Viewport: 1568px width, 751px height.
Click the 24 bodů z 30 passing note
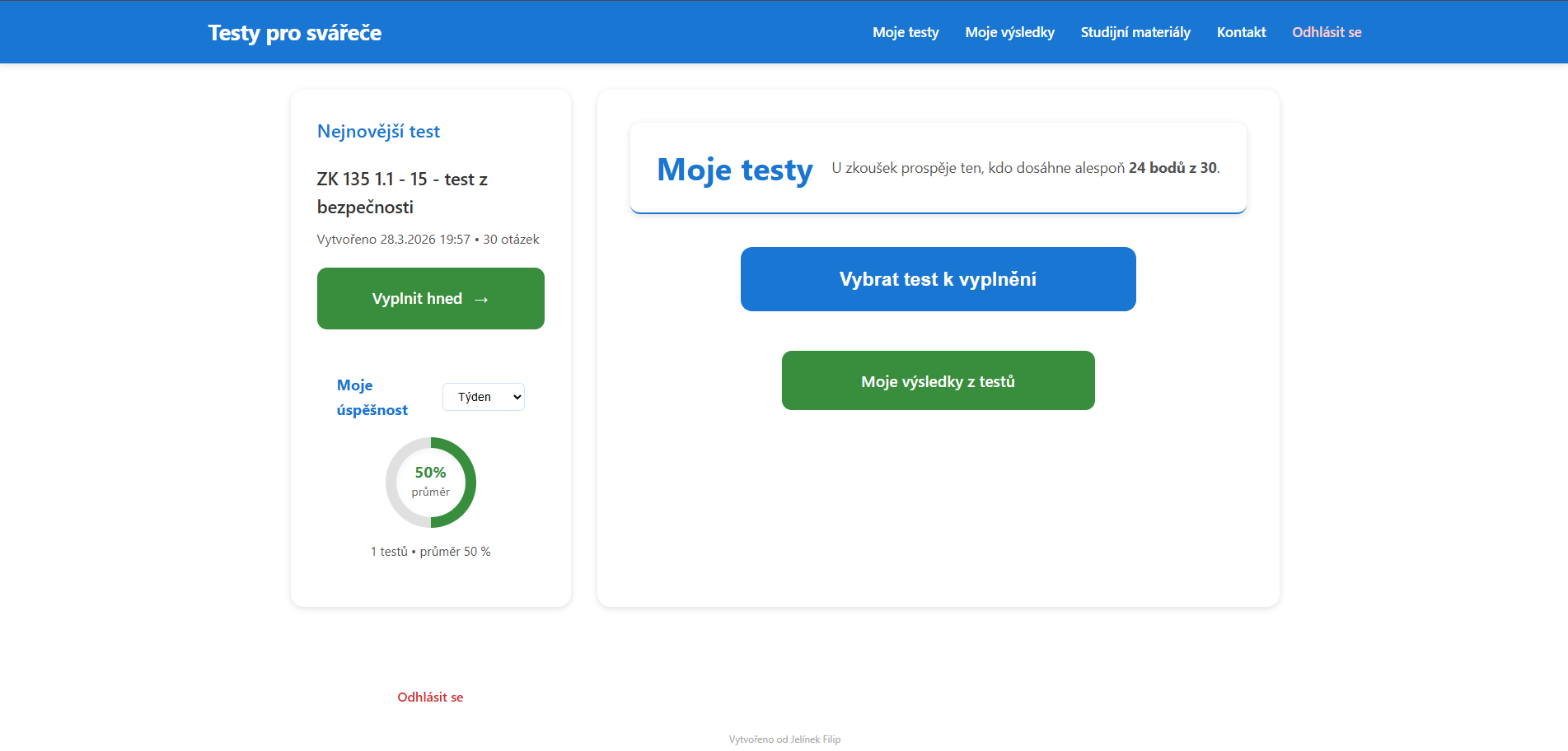coord(1172,168)
